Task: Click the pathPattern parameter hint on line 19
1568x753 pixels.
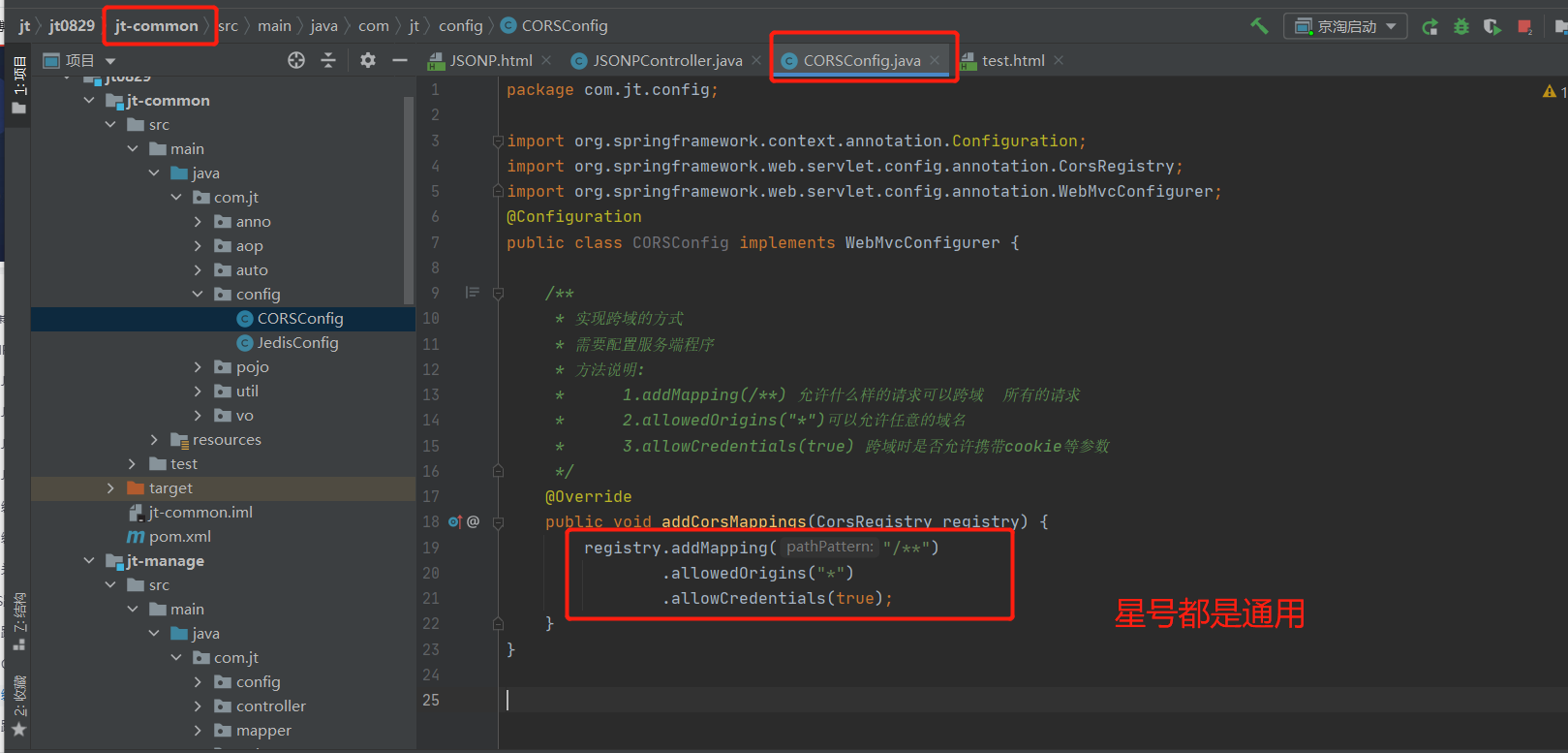Action: tap(830, 548)
